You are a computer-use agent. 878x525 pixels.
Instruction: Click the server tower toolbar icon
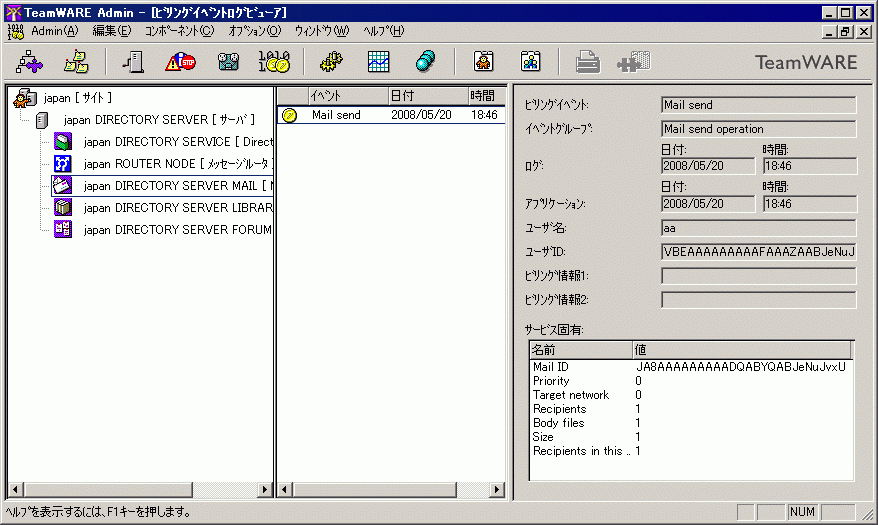133,62
